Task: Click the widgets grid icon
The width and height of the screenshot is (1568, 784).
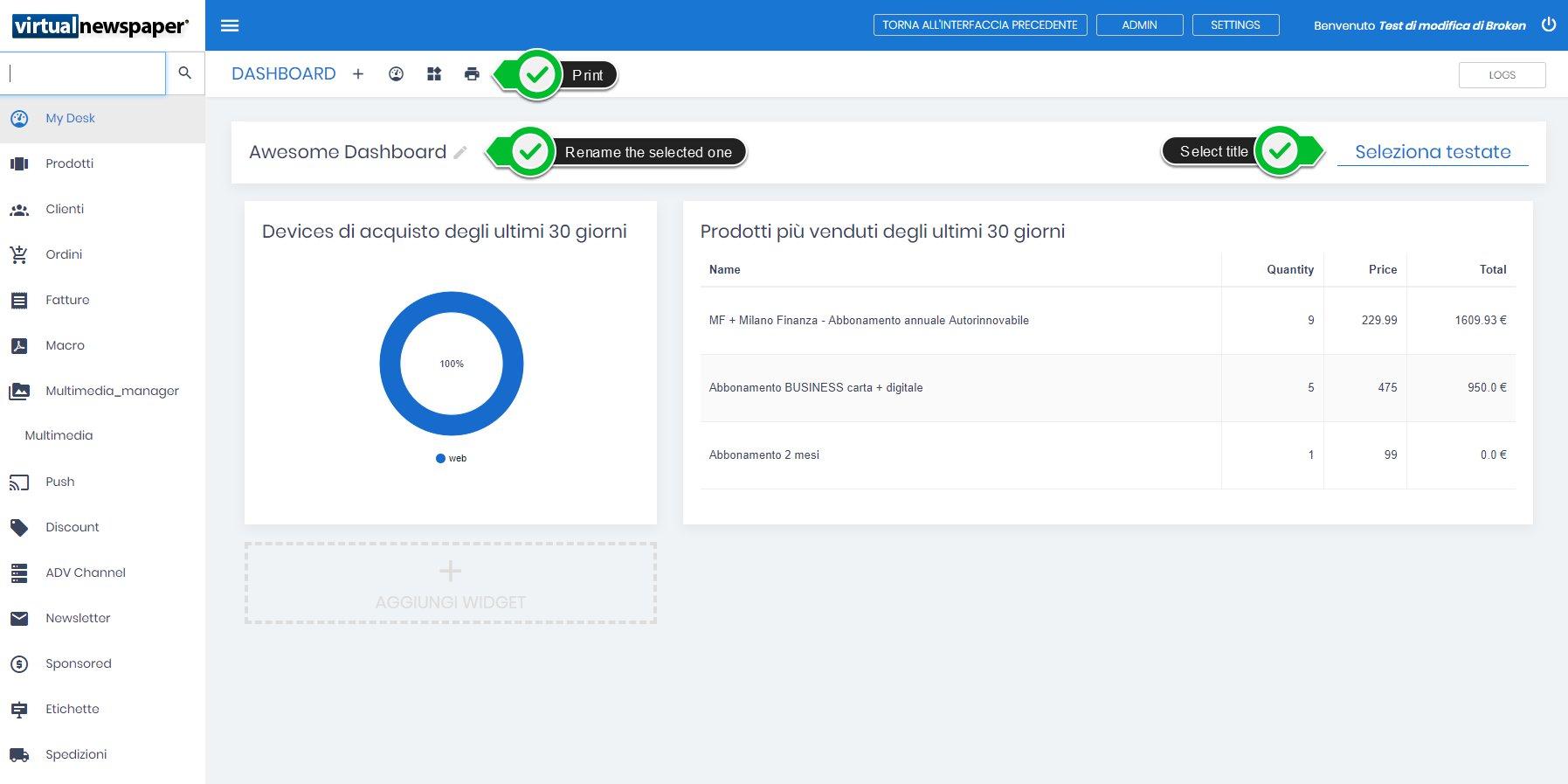Action: click(x=434, y=74)
